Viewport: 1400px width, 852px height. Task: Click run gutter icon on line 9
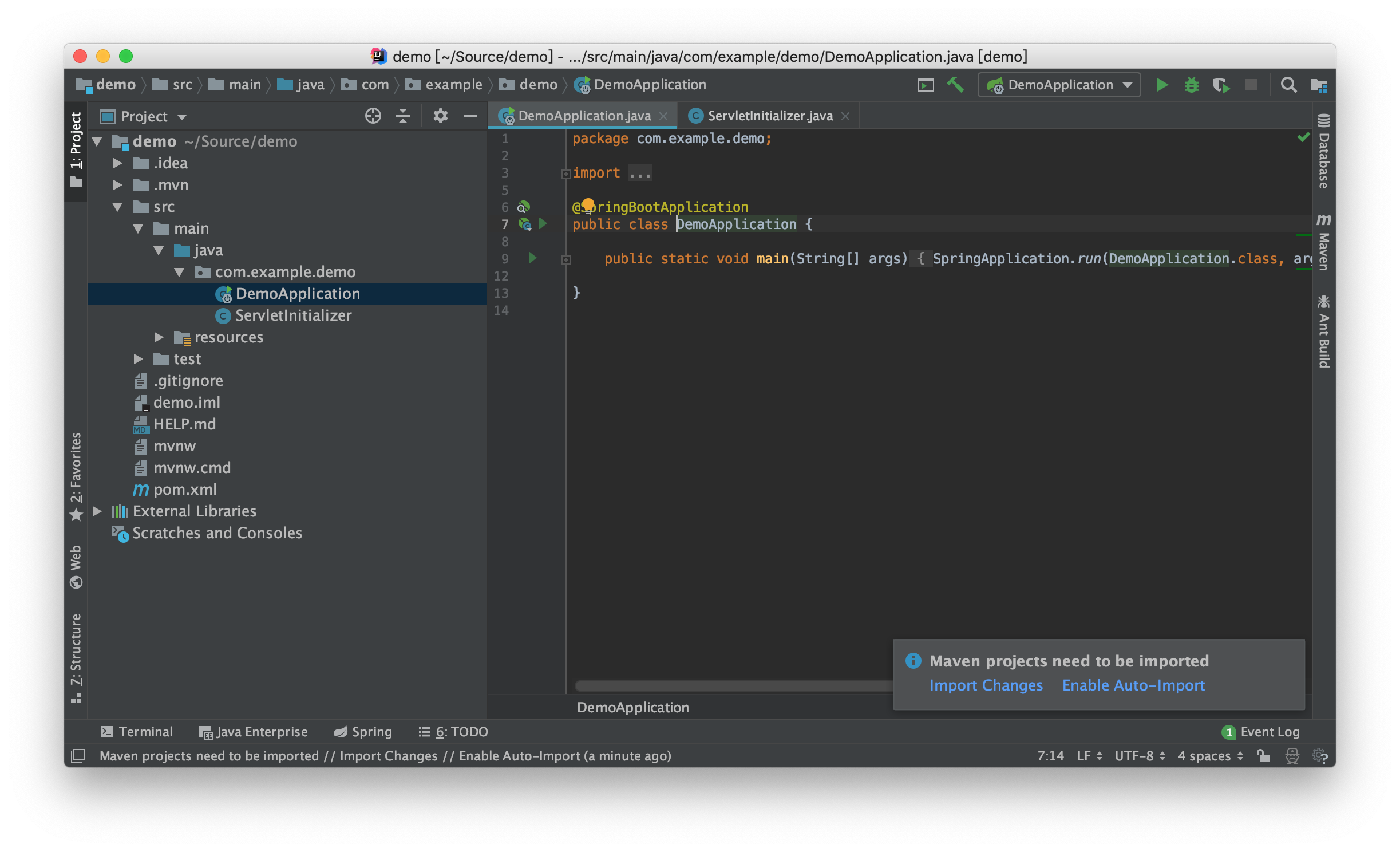pos(532,258)
